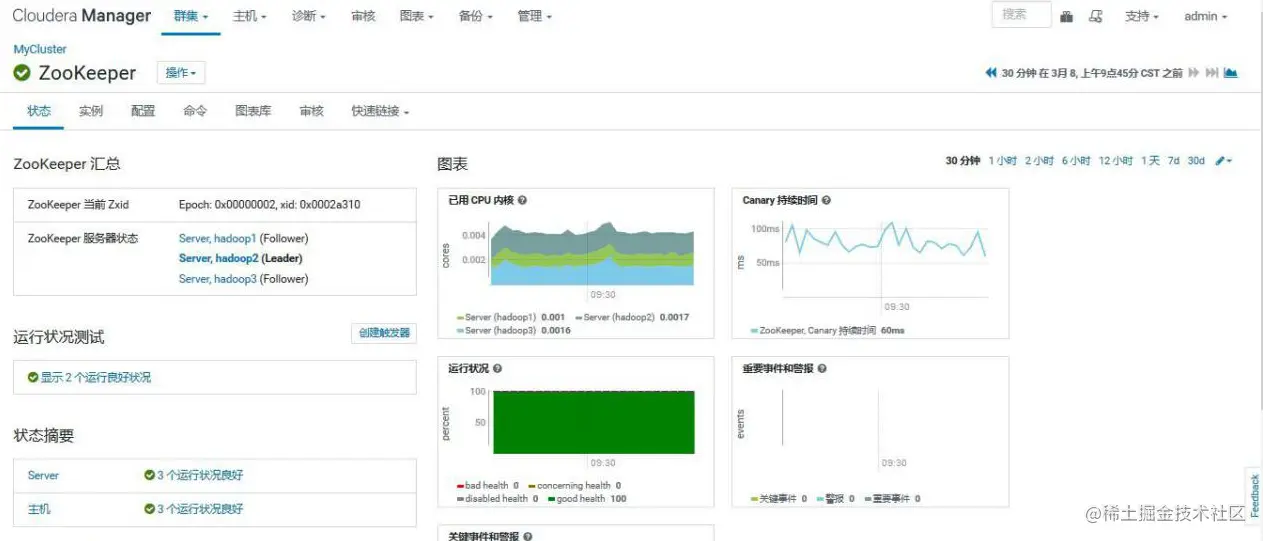Open the parcels gift box icon
The height and width of the screenshot is (541, 1263).
click(1067, 16)
